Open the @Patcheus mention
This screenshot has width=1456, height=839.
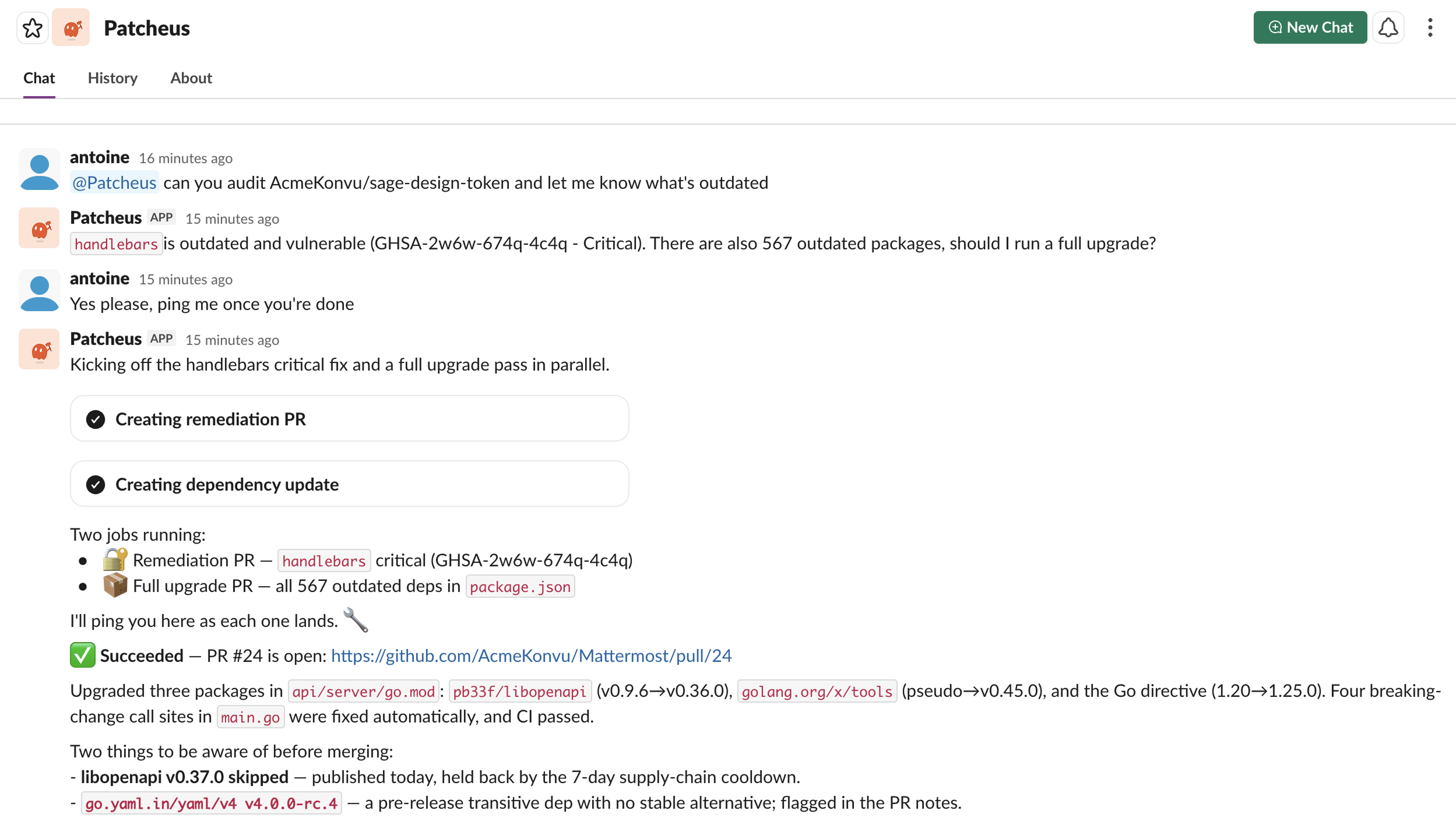(114, 183)
